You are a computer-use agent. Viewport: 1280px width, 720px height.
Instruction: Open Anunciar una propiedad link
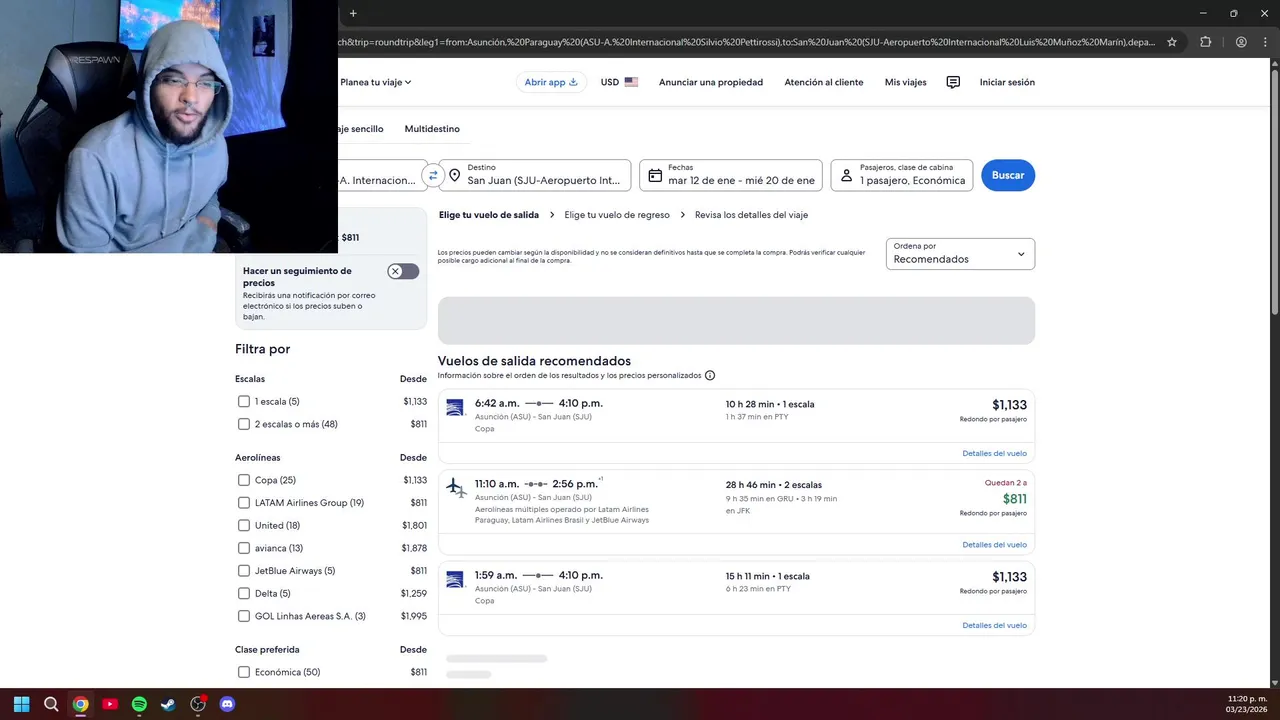click(711, 82)
